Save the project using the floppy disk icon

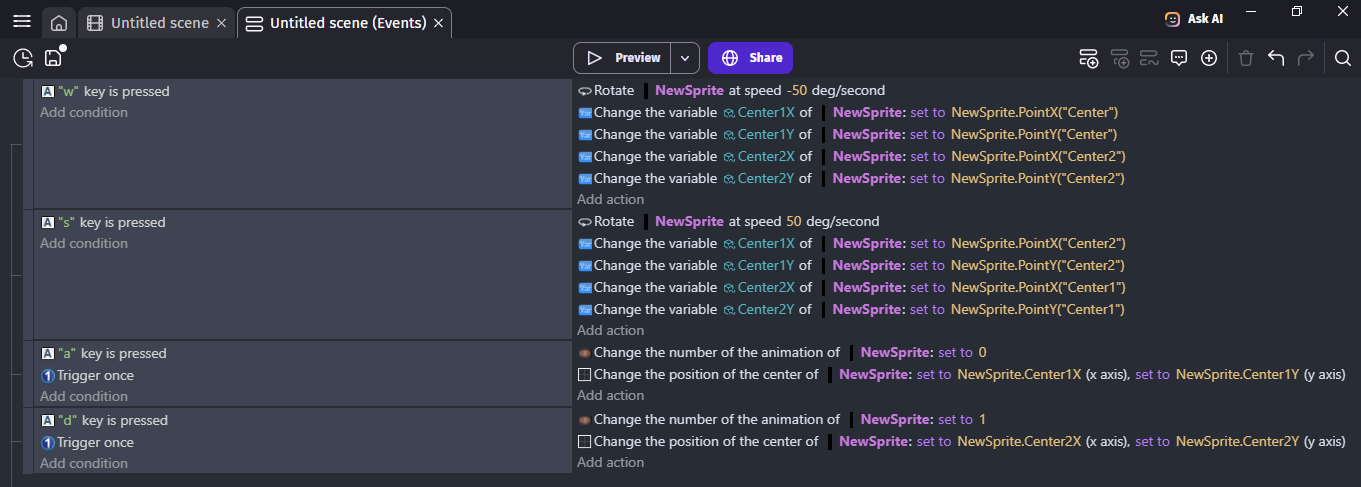54,58
